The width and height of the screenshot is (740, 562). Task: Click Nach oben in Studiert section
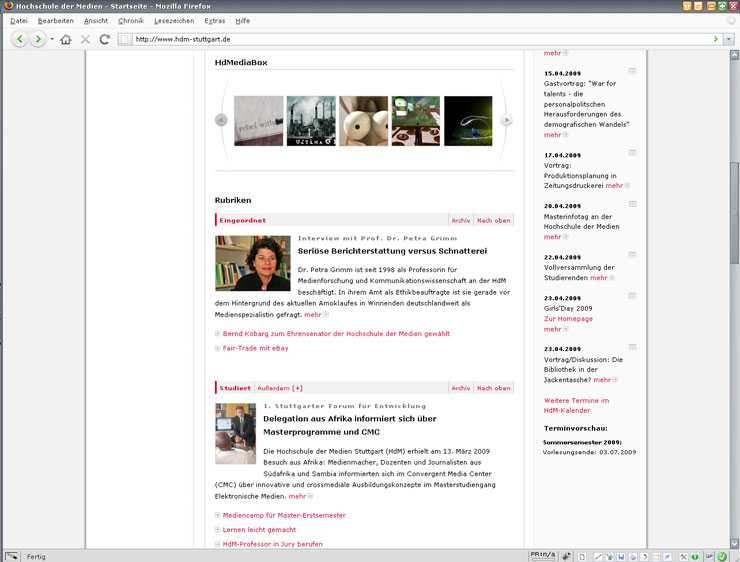pyautogui.click(x=494, y=388)
